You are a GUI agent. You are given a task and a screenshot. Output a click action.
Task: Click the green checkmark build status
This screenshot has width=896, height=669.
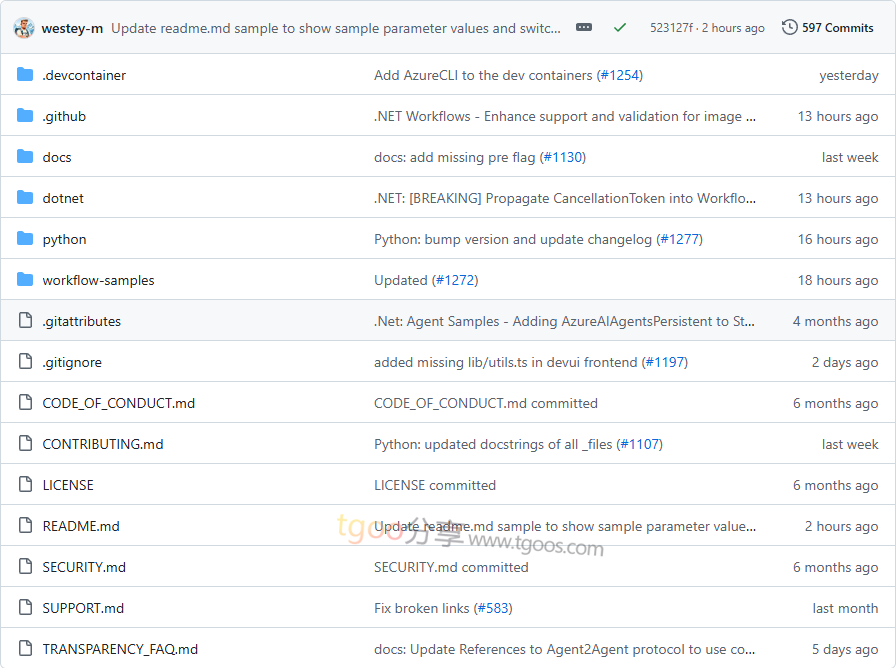point(620,28)
